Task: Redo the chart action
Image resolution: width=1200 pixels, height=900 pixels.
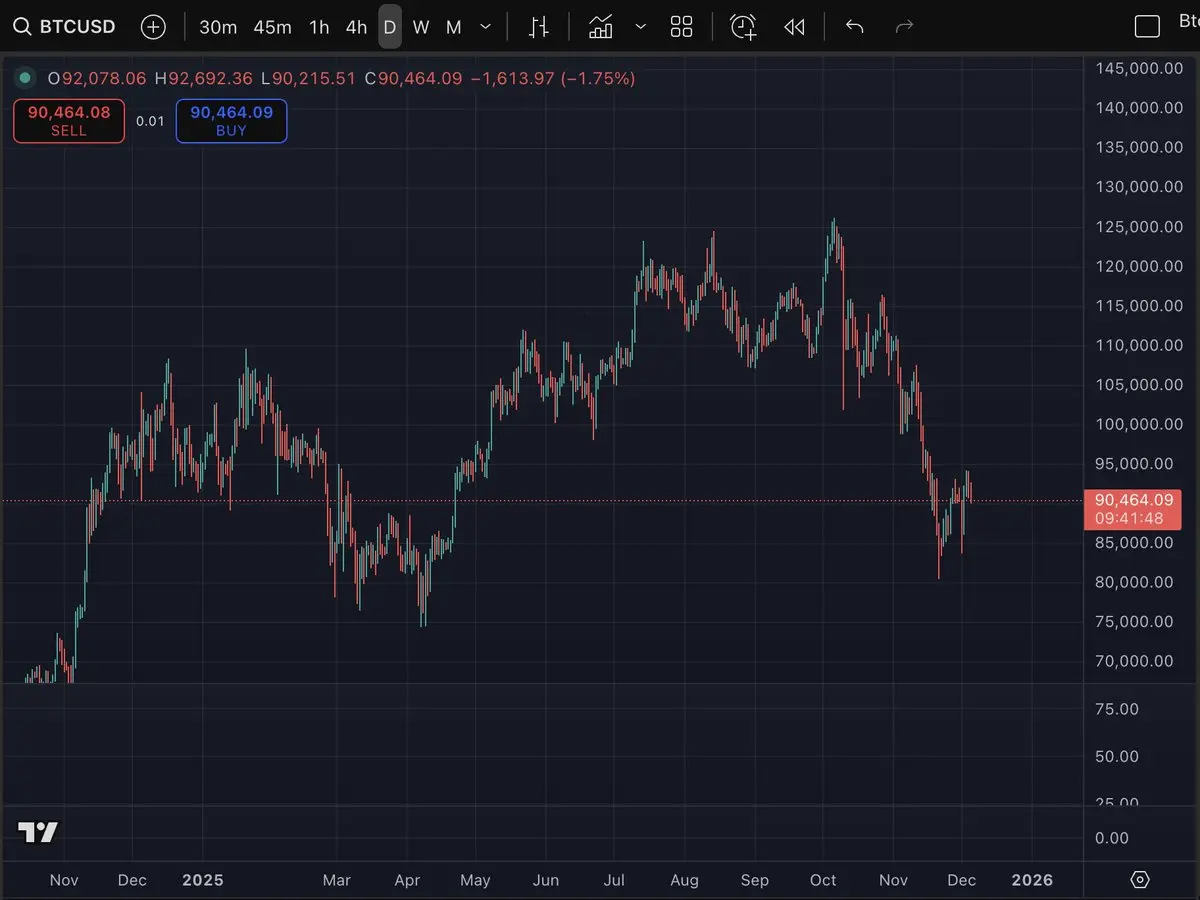Action: point(904,27)
